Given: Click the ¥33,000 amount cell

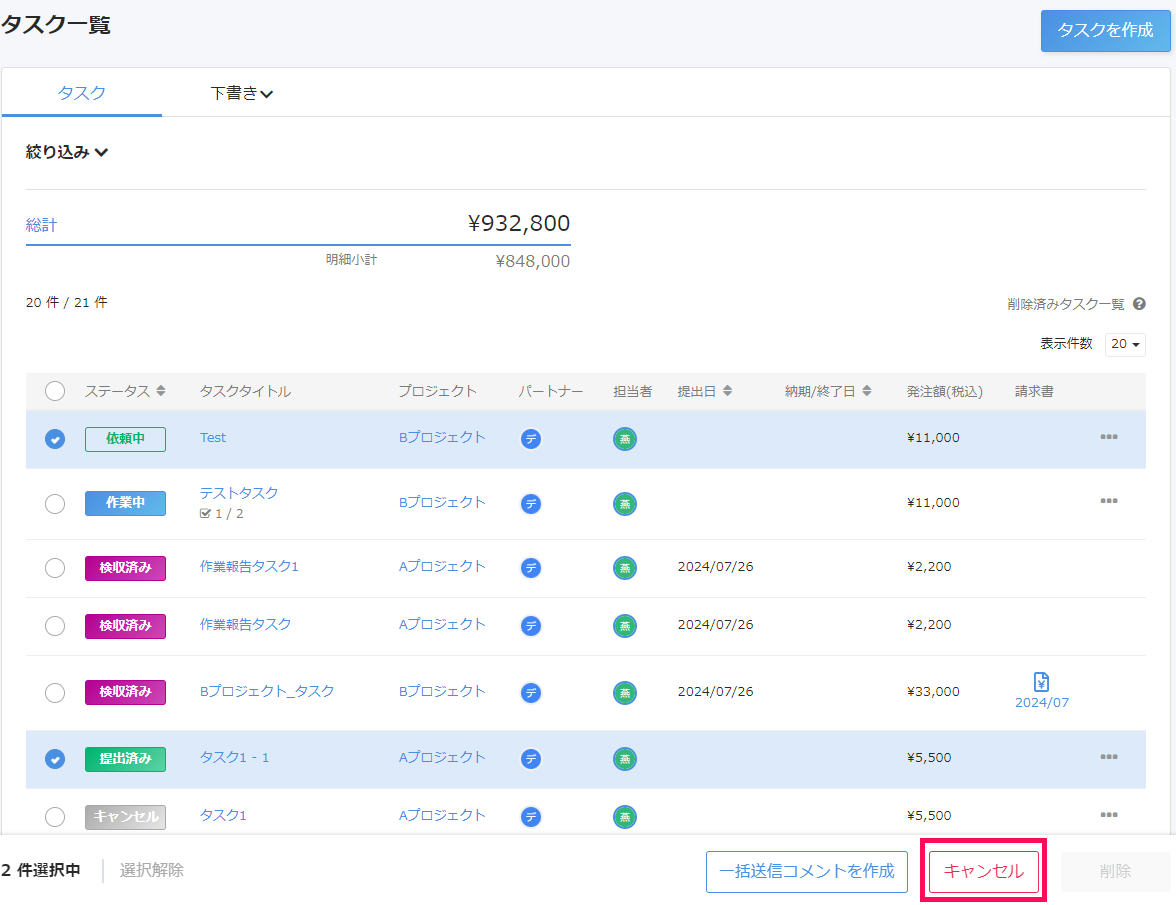Looking at the screenshot, I should pyautogui.click(x=933, y=691).
